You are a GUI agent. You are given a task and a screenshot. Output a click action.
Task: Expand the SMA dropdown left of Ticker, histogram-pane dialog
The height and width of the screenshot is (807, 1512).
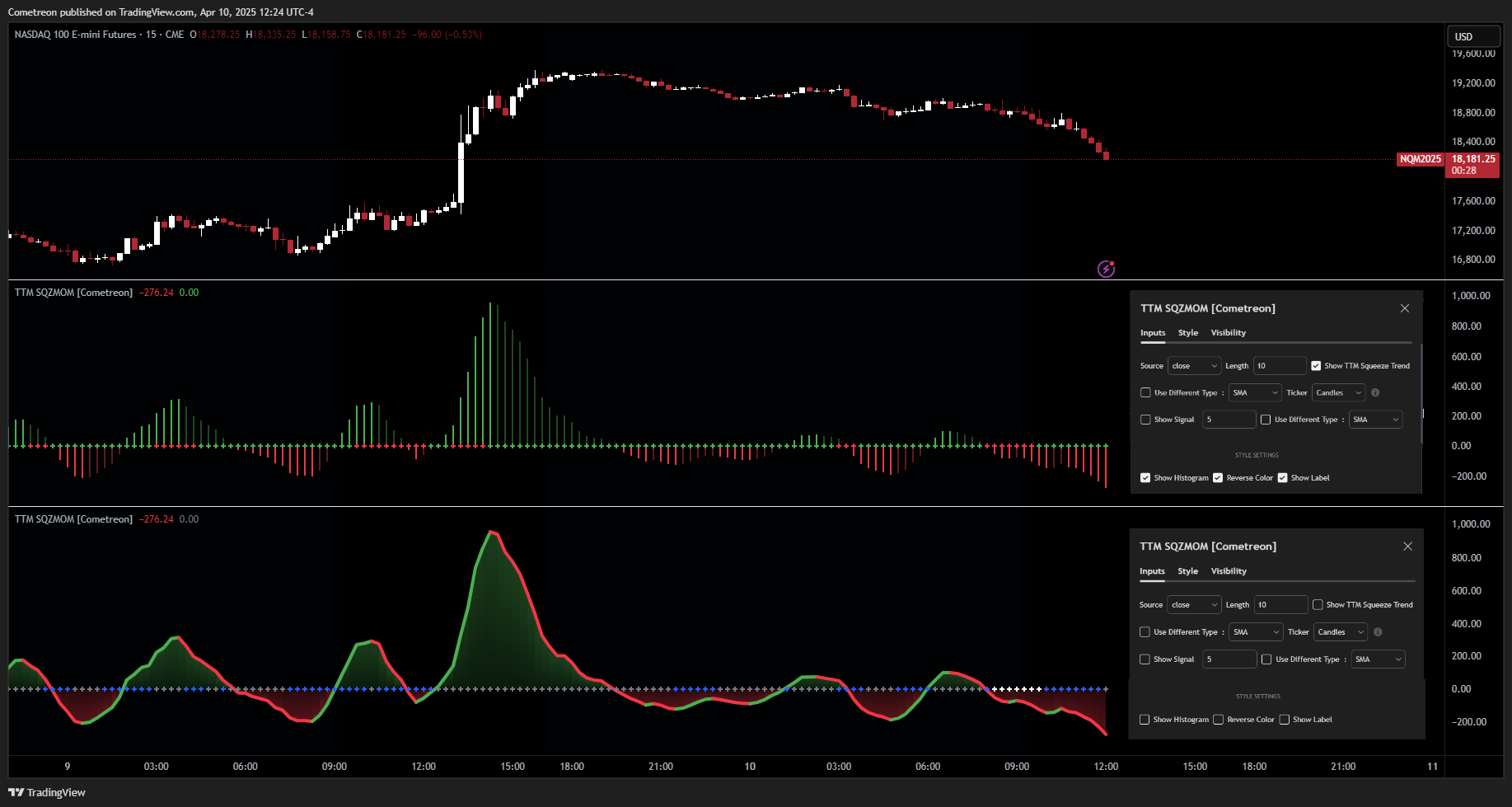pyautogui.click(x=1255, y=393)
